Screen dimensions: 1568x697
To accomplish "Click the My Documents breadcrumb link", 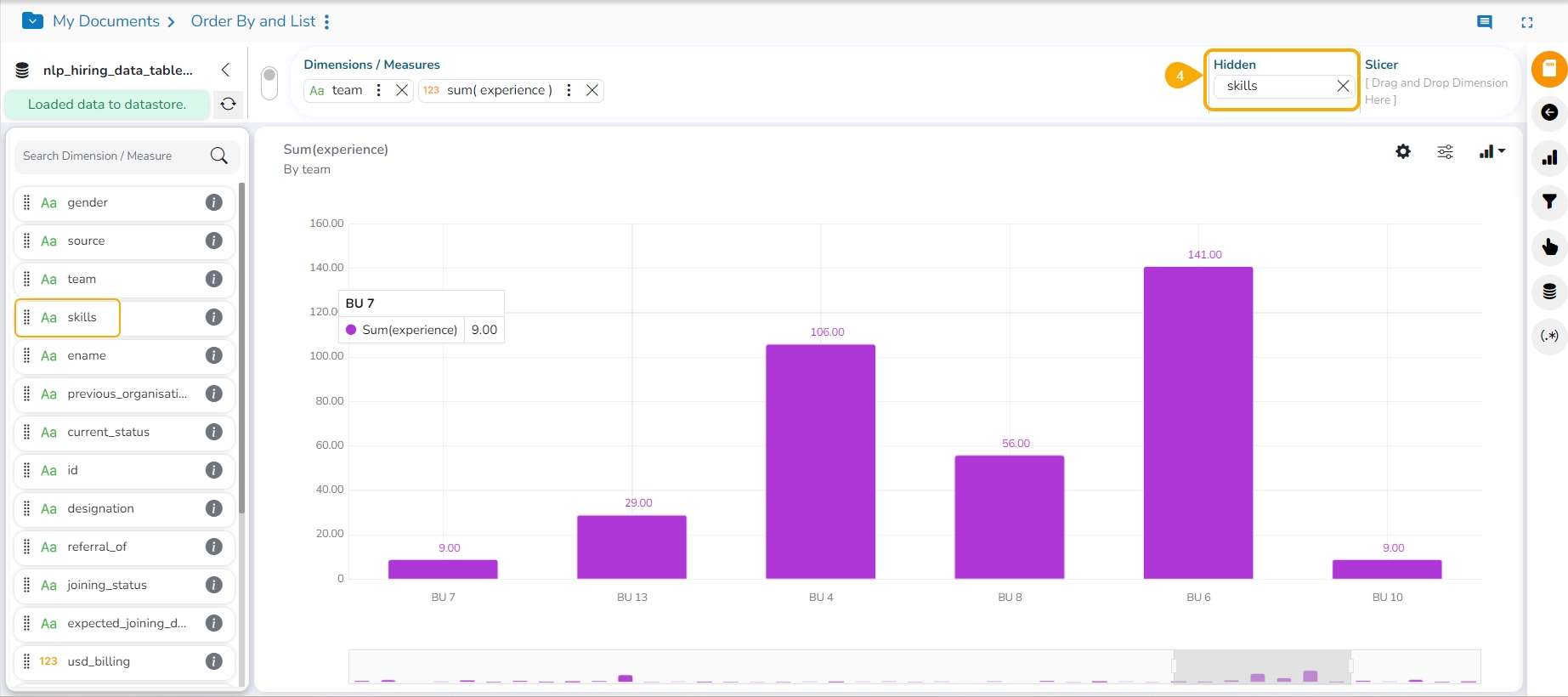I will [106, 21].
